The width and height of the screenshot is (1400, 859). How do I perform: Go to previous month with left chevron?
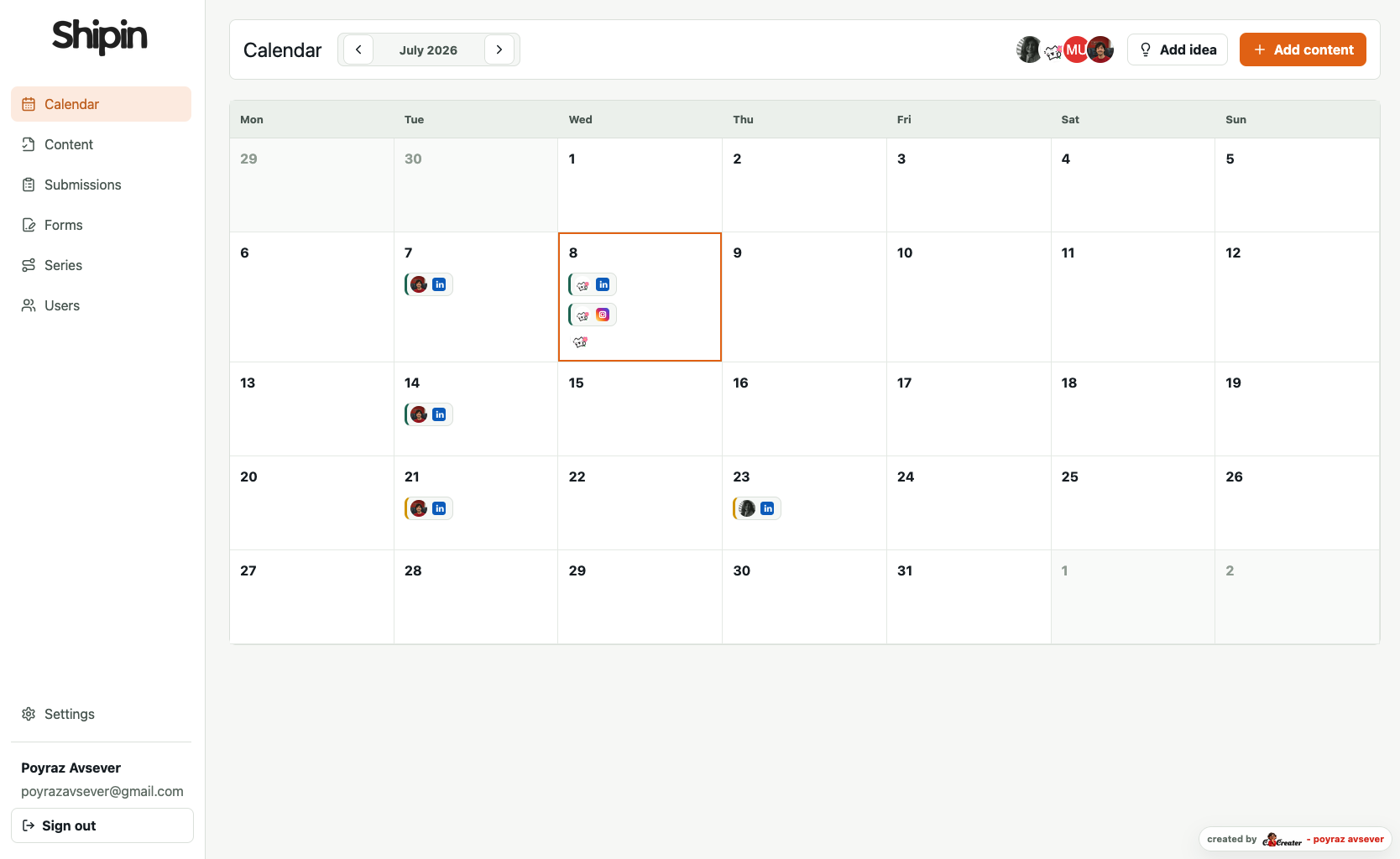[x=358, y=49]
